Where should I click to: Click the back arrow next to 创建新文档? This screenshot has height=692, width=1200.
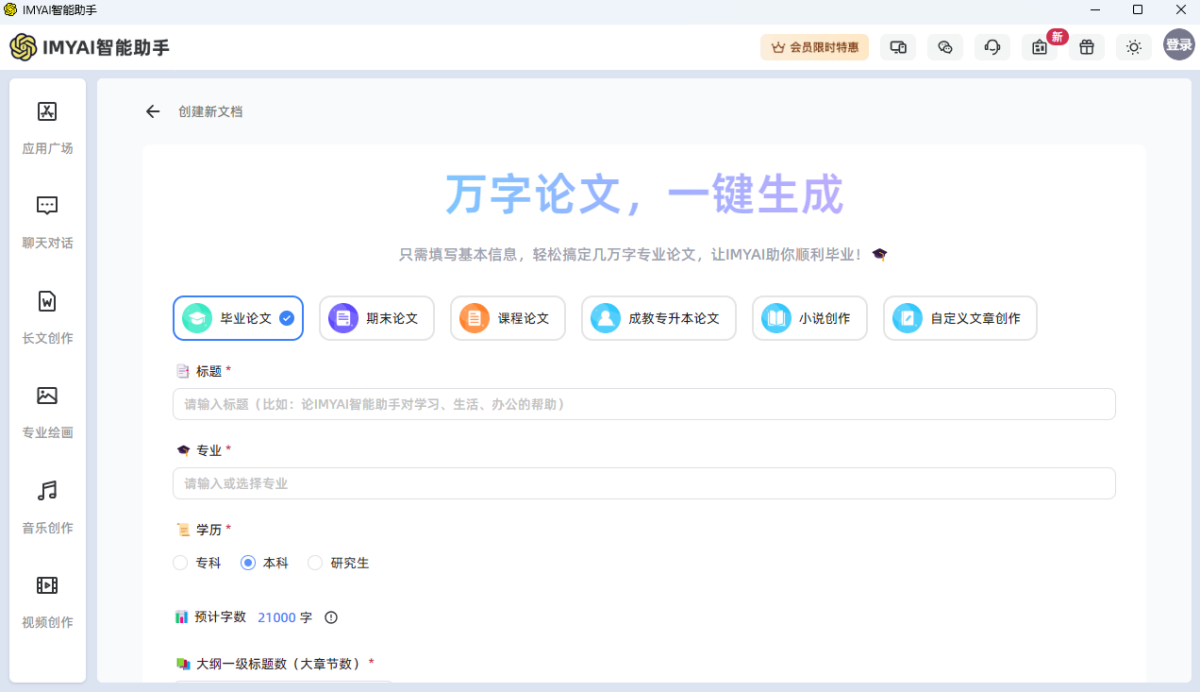(152, 111)
